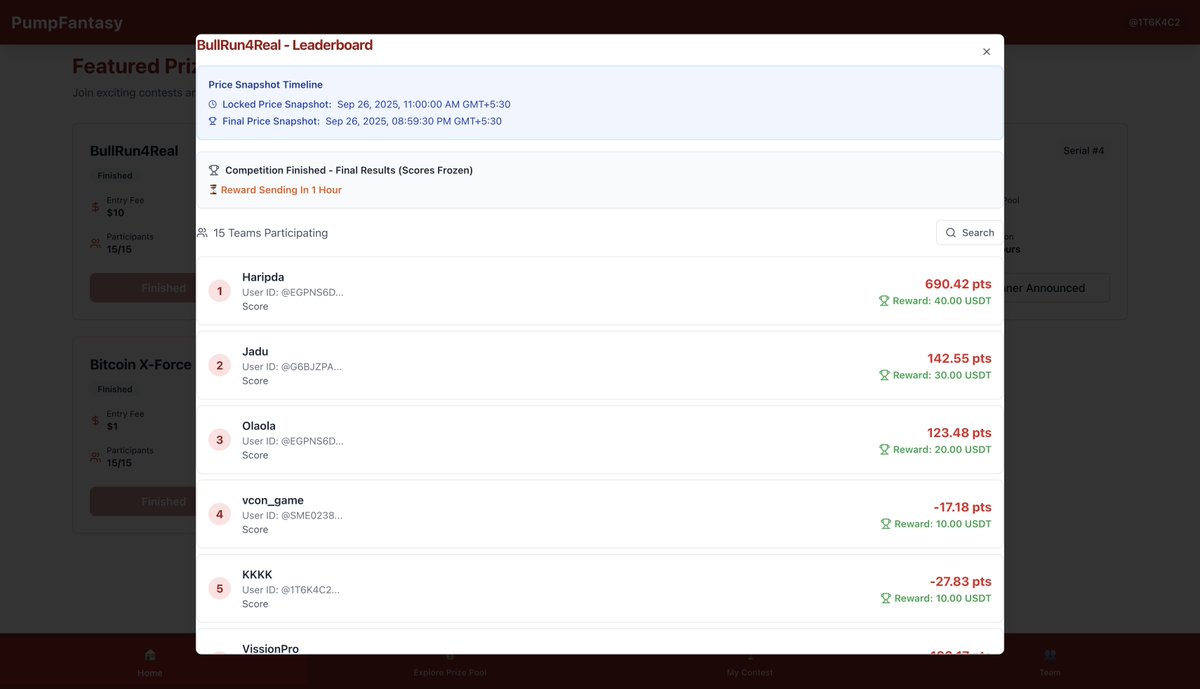Select the Jadu team name
Image resolution: width=1200 pixels, height=689 pixels.
pos(255,351)
